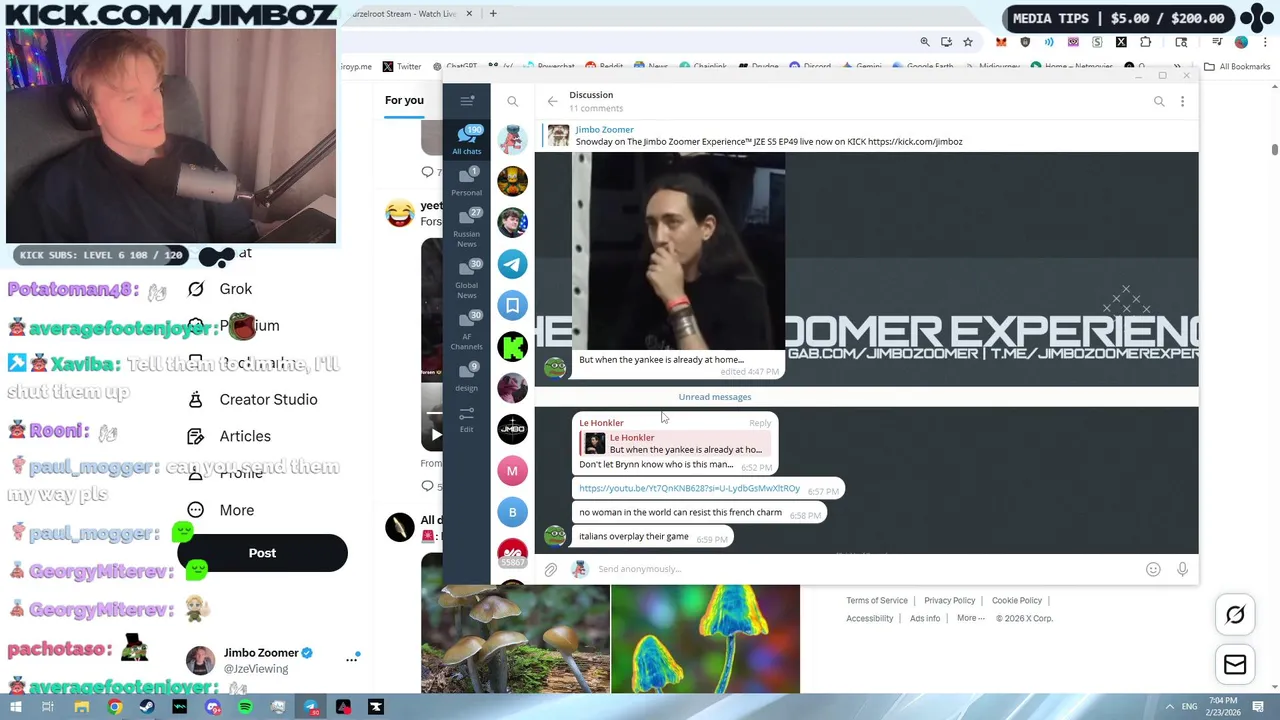Open the Ads info footer link
This screenshot has height=720, width=1280.
click(x=925, y=618)
